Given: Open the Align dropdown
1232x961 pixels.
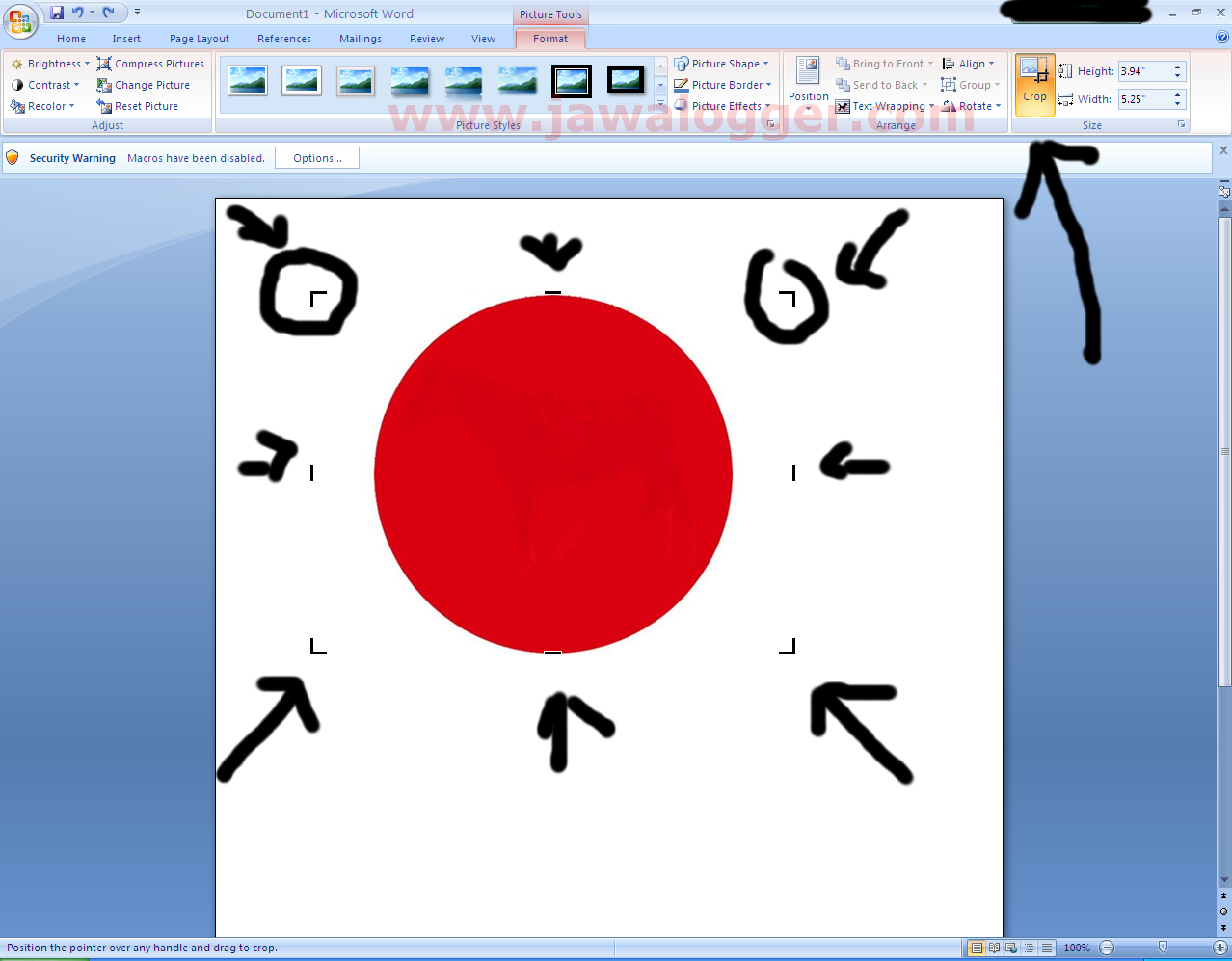Looking at the screenshot, I should [968, 64].
